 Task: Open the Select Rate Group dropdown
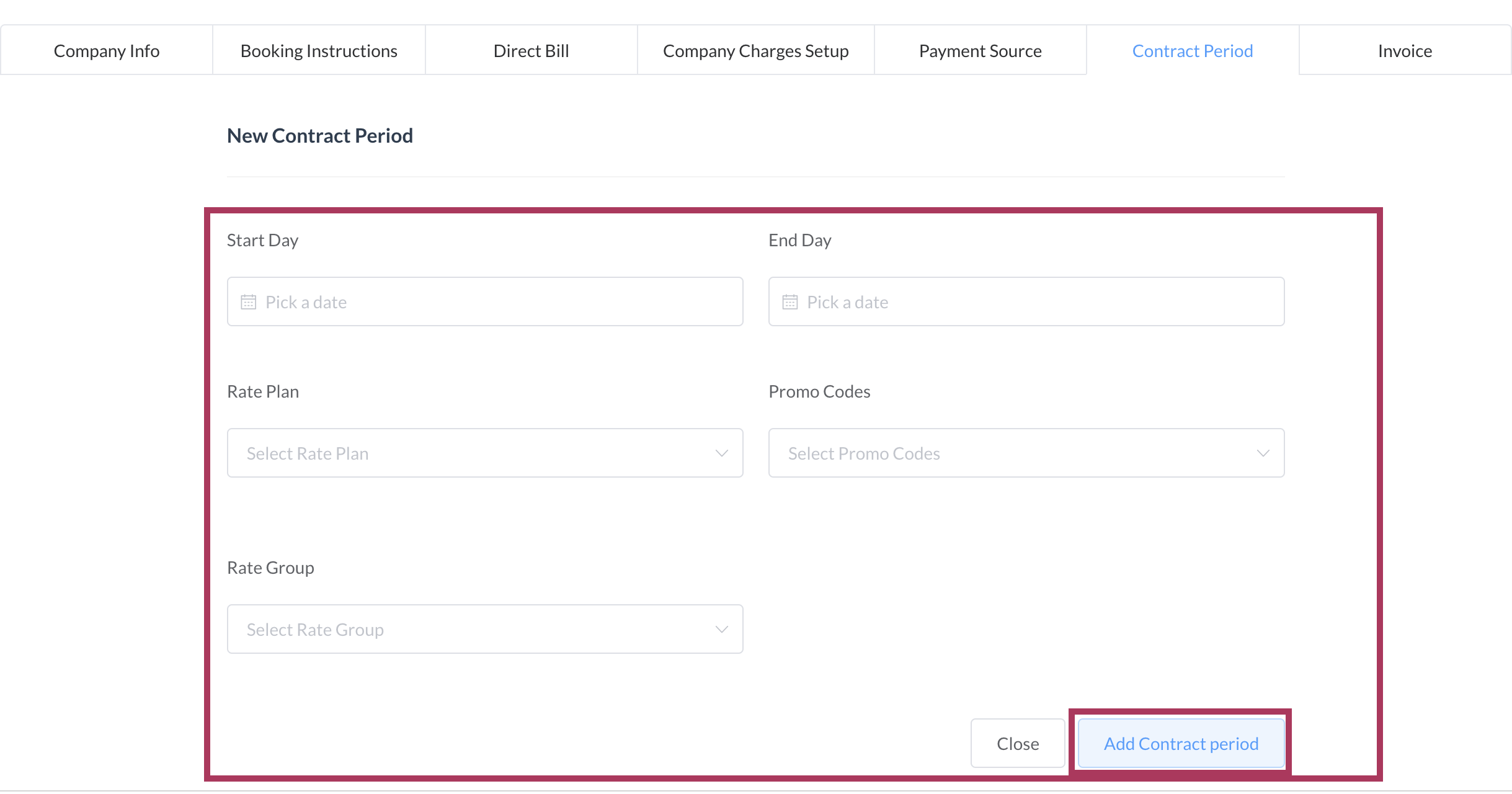tap(484, 630)
